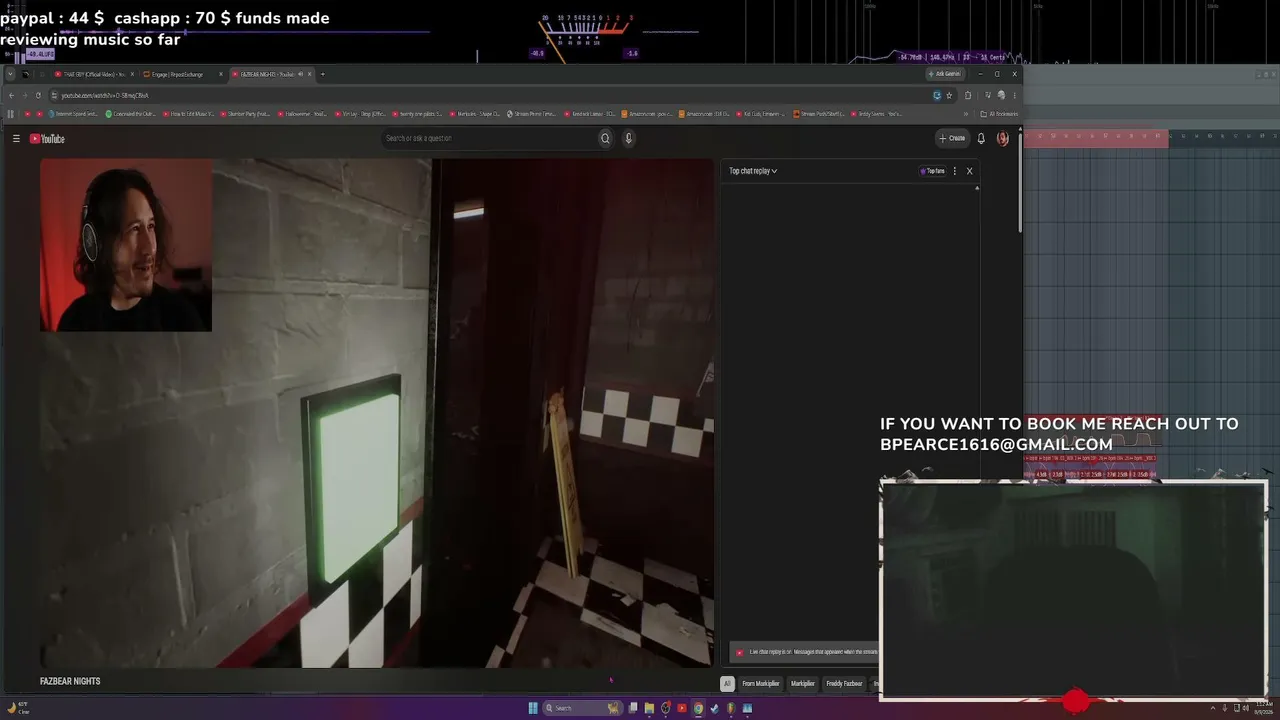This screenshot has width=1280, height=720.
Task: Select the Freddy Fazbear filter chip
Action: tap(844, 684)
